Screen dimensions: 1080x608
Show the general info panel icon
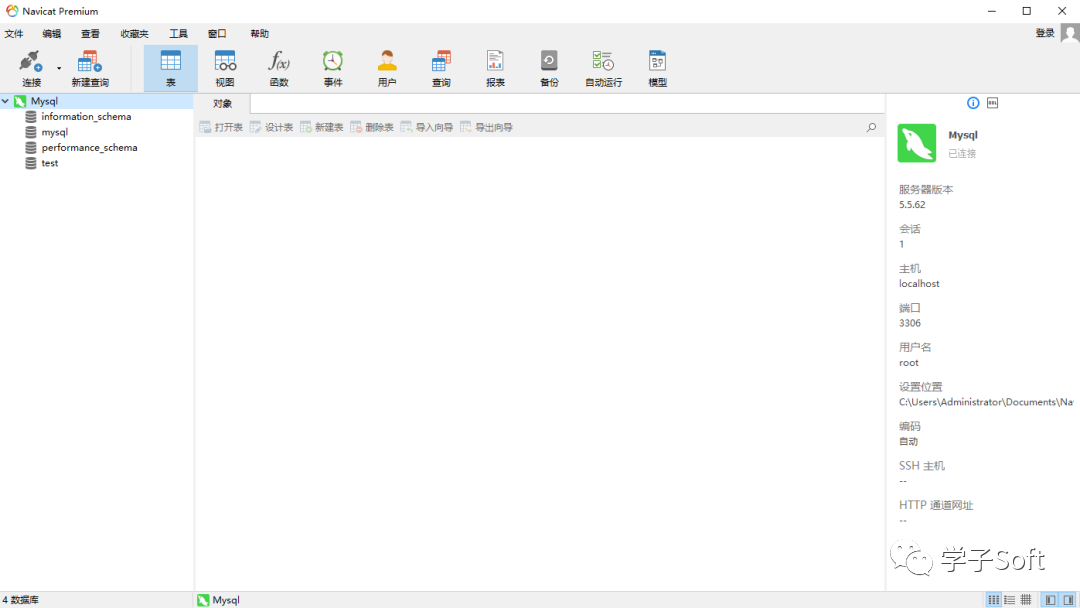973,103
